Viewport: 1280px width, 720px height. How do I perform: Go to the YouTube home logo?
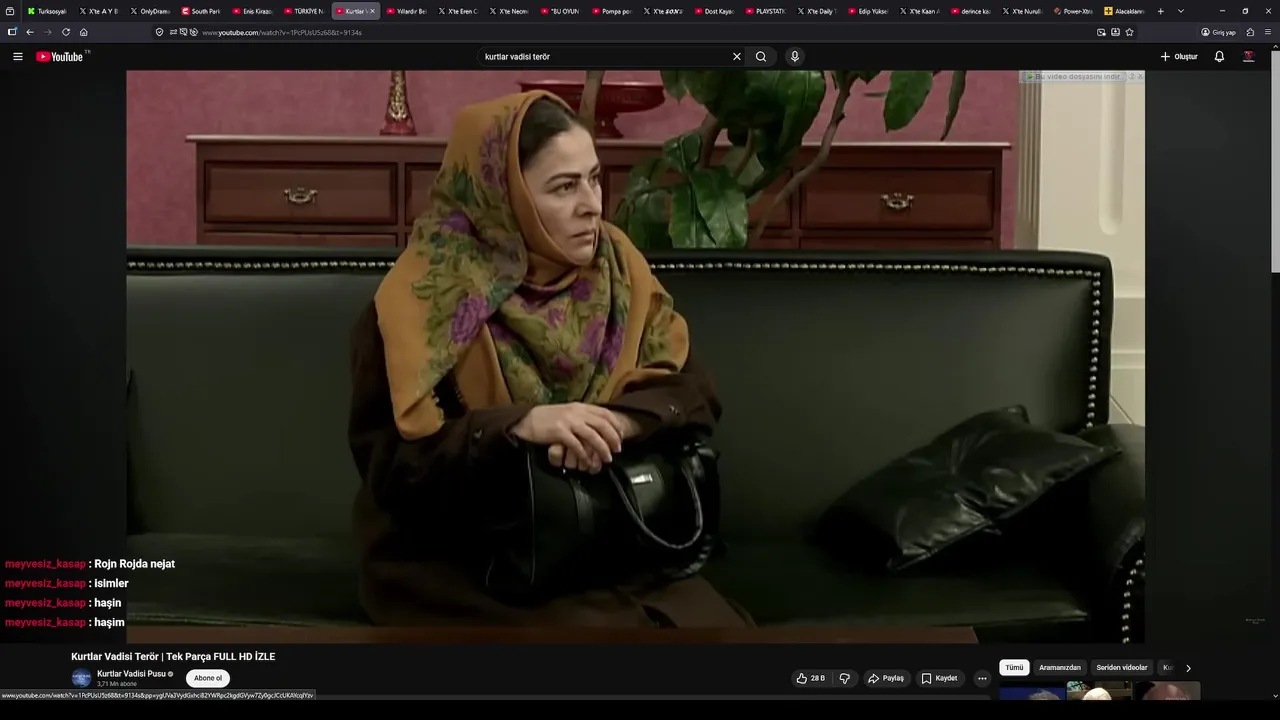tap(62, 57)
